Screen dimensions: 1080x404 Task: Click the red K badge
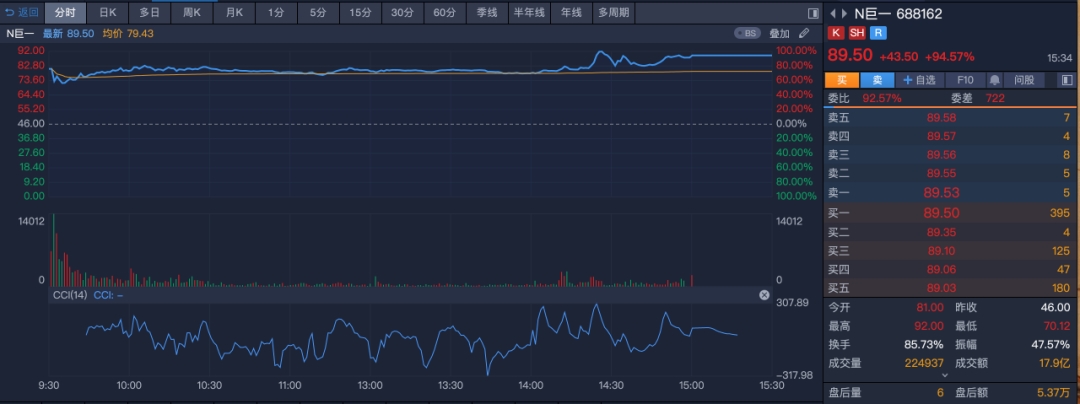(836, 33)
